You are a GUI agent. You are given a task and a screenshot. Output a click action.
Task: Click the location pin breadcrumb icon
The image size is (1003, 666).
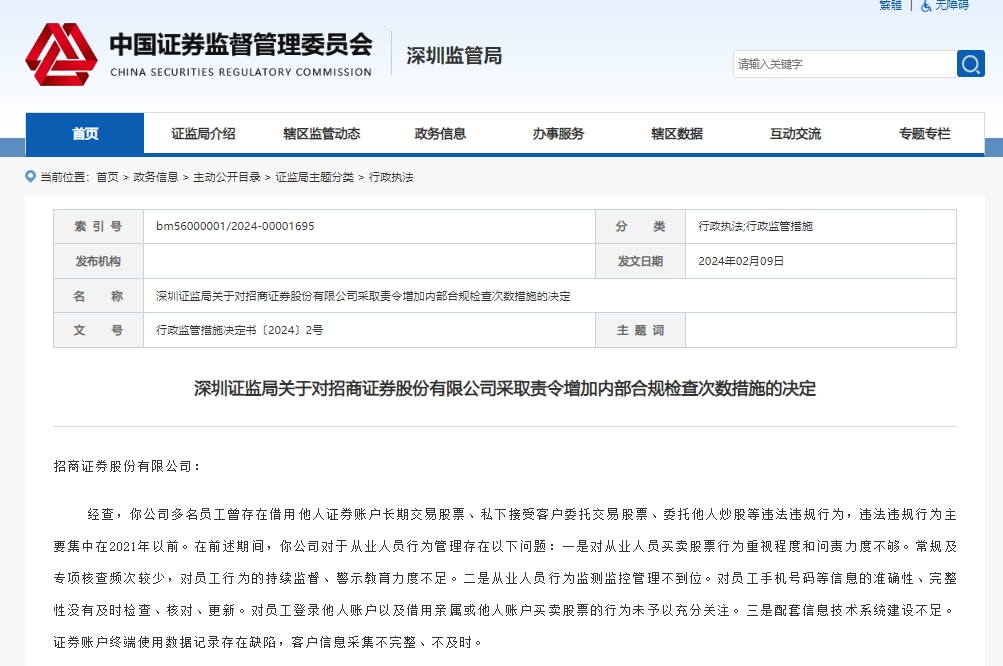tap(30, 177)
